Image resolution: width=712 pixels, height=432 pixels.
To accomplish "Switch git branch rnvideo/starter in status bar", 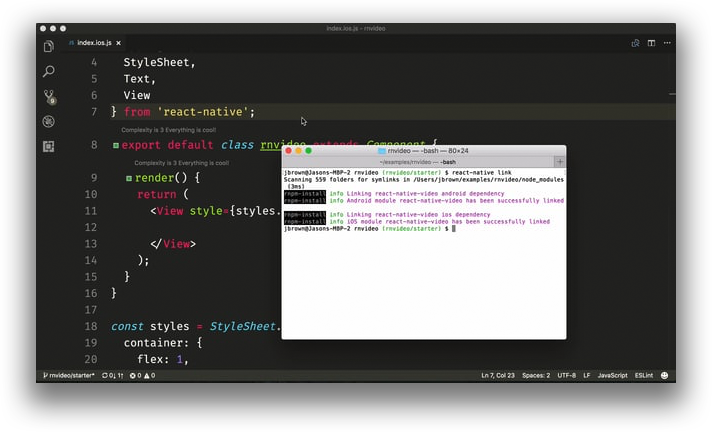I will (x=69, y=376).
